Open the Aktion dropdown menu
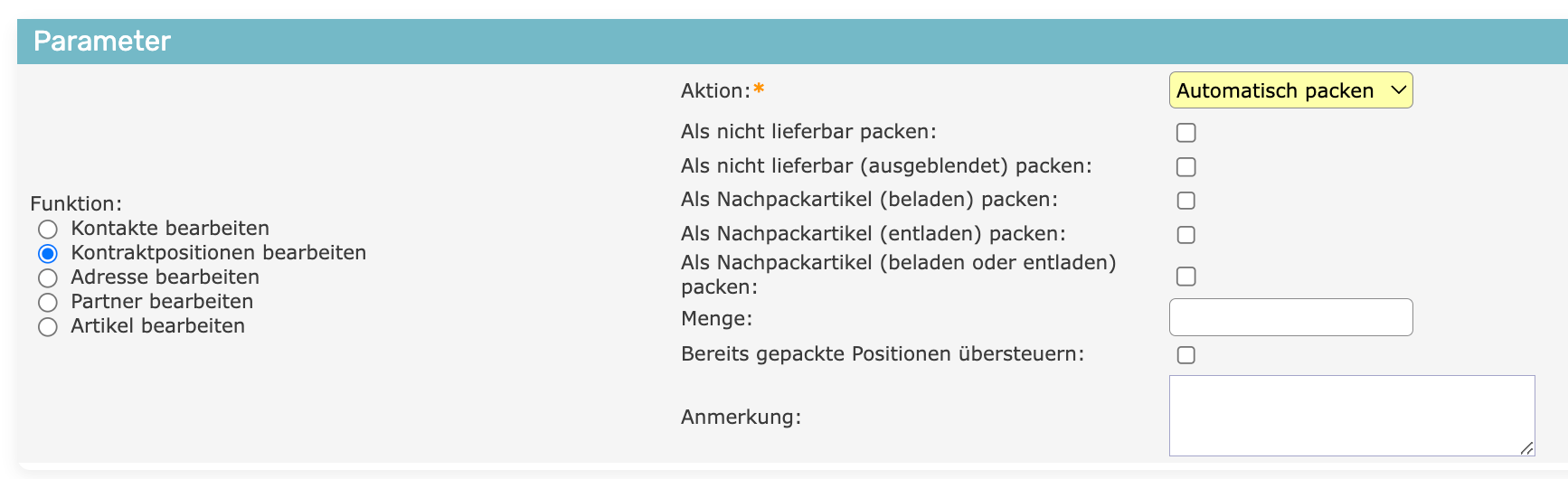Screen dimensions: 1568x479 pyautogui.click(x=1290, y=90)
